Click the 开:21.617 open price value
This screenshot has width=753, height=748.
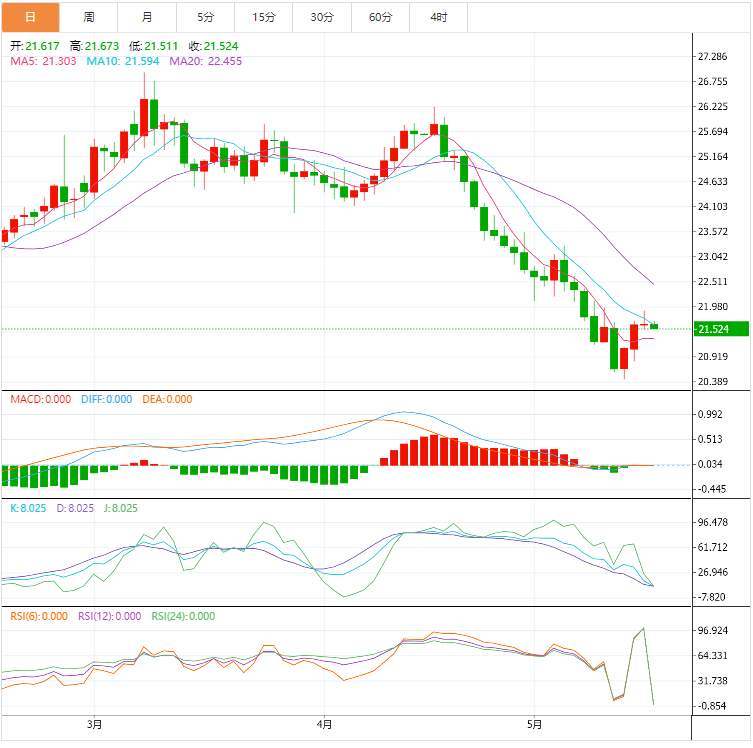pos(35,46)
